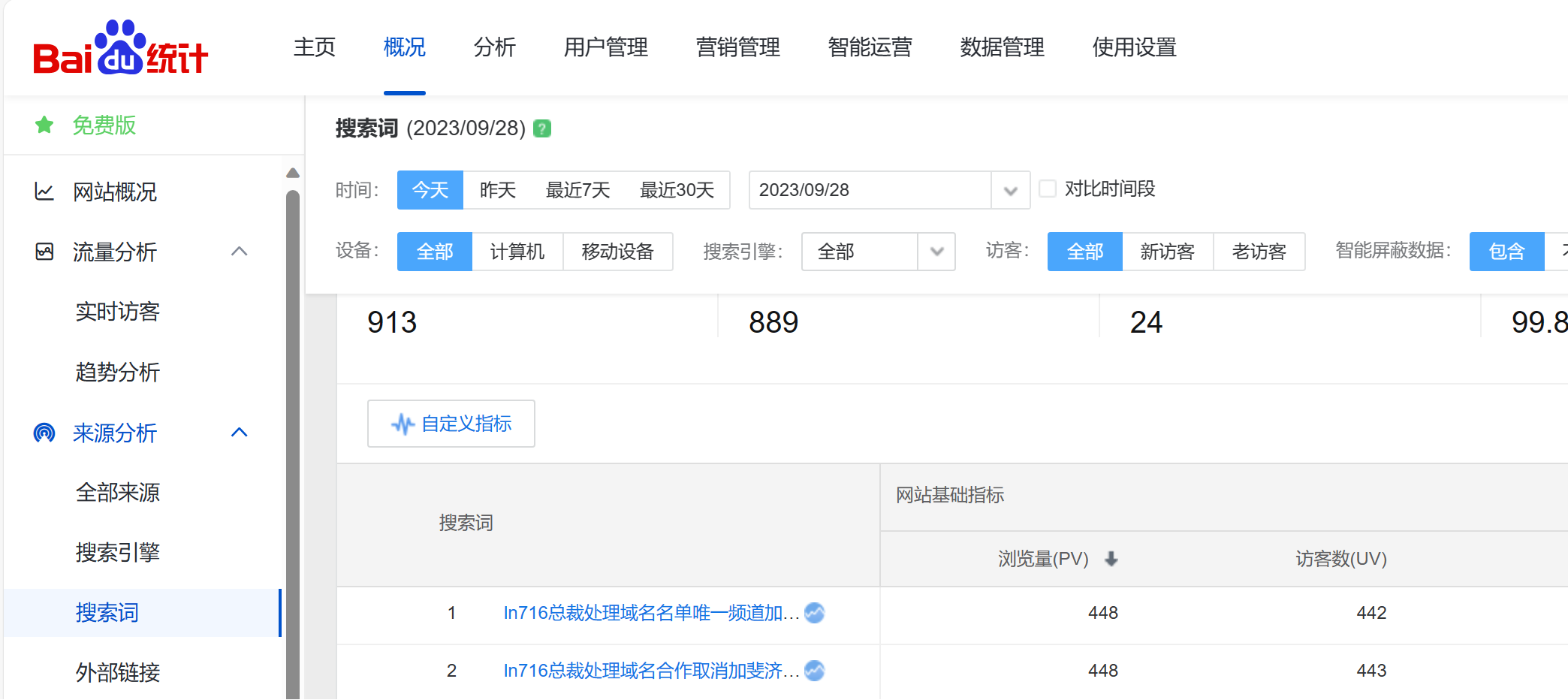This screenshot has width=1568, height=700.
Task: Select 计算机 device filter
Action: tap(517, 252)
